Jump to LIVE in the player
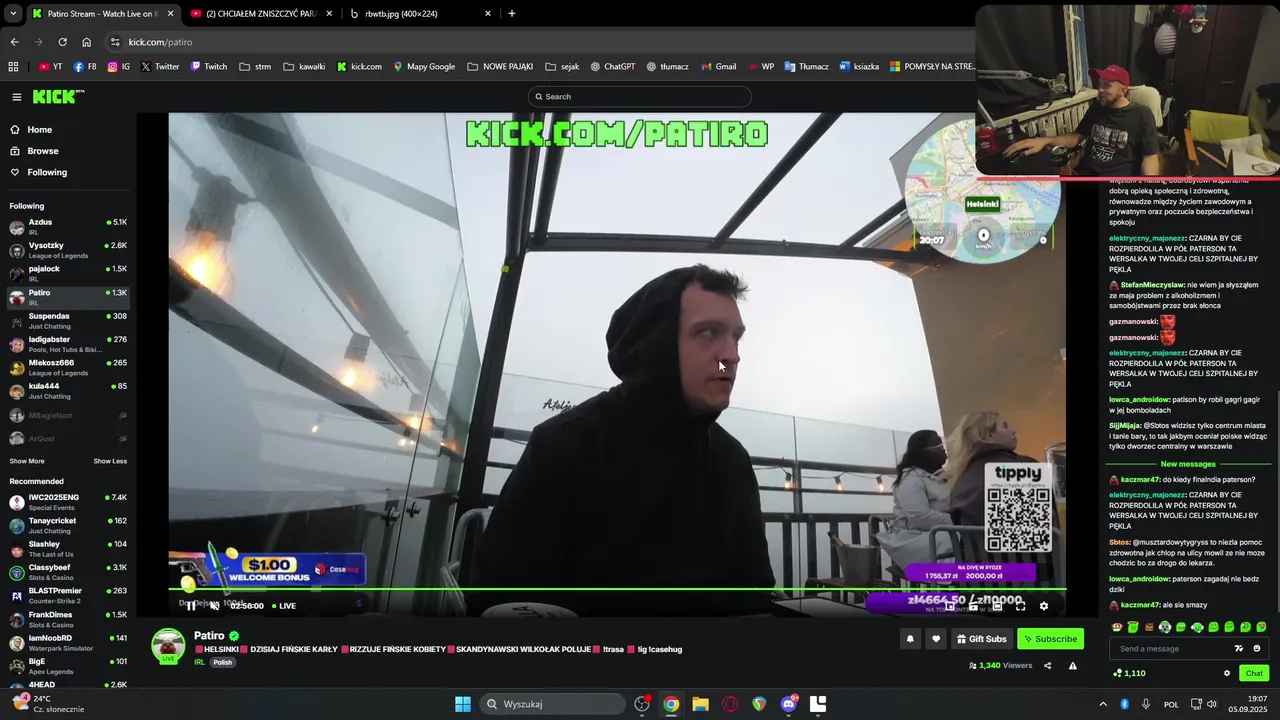1280x720 pixels. pos(283,606)
